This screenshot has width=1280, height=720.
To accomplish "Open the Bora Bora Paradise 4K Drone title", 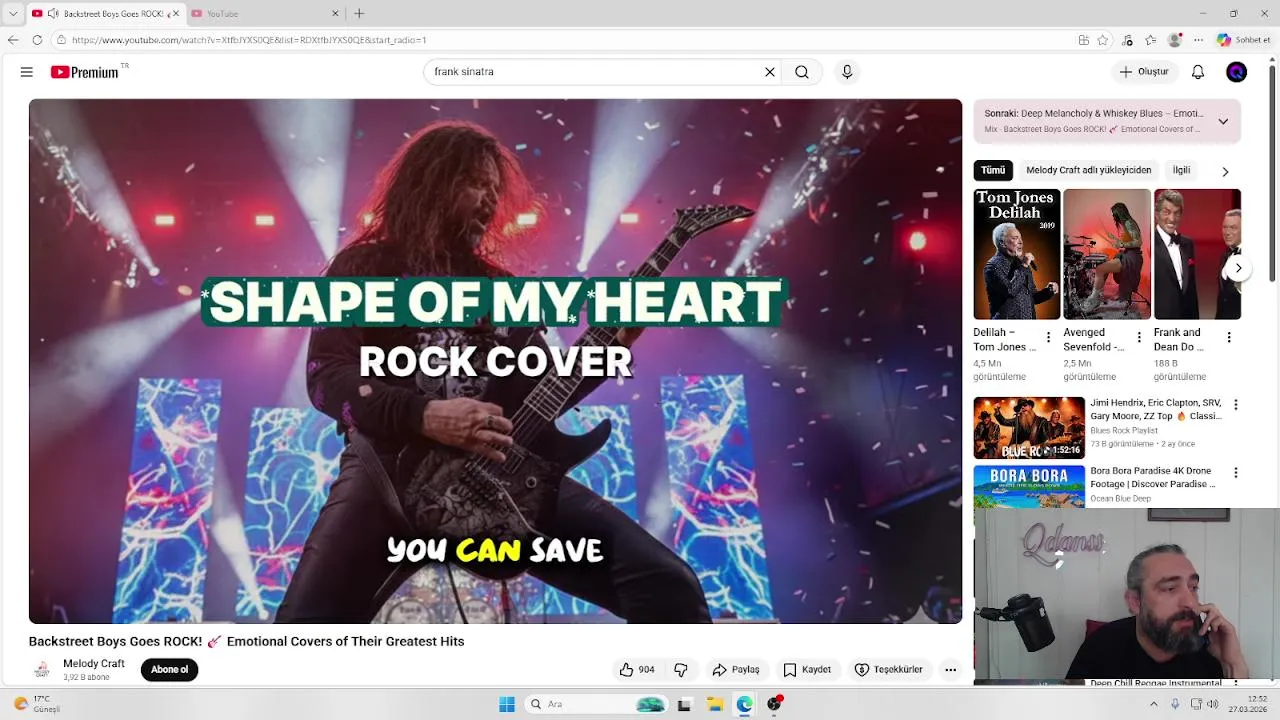I will tap(1153, 477).
